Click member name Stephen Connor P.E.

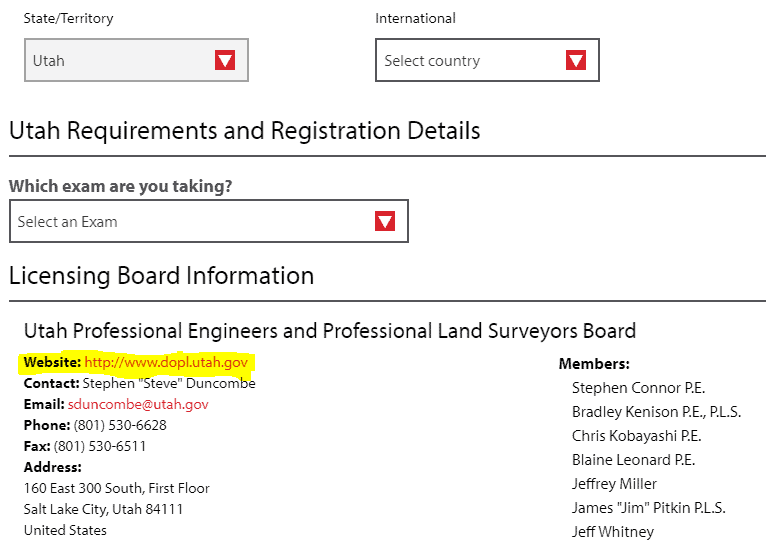click(640, 388)
